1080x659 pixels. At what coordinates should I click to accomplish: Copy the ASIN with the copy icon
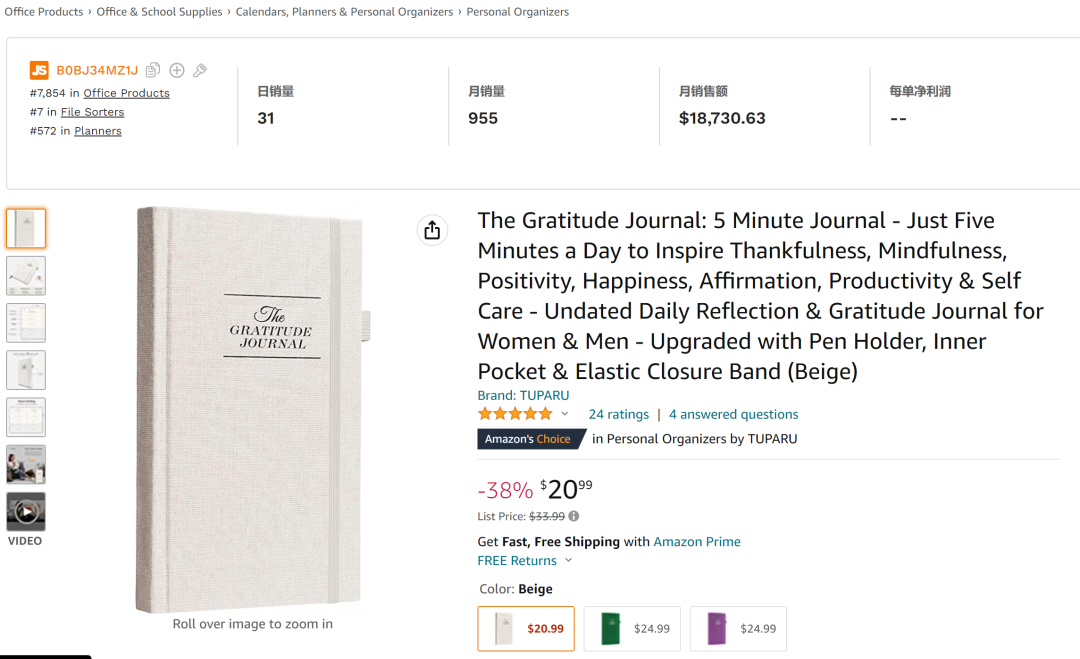coord(153,70)
